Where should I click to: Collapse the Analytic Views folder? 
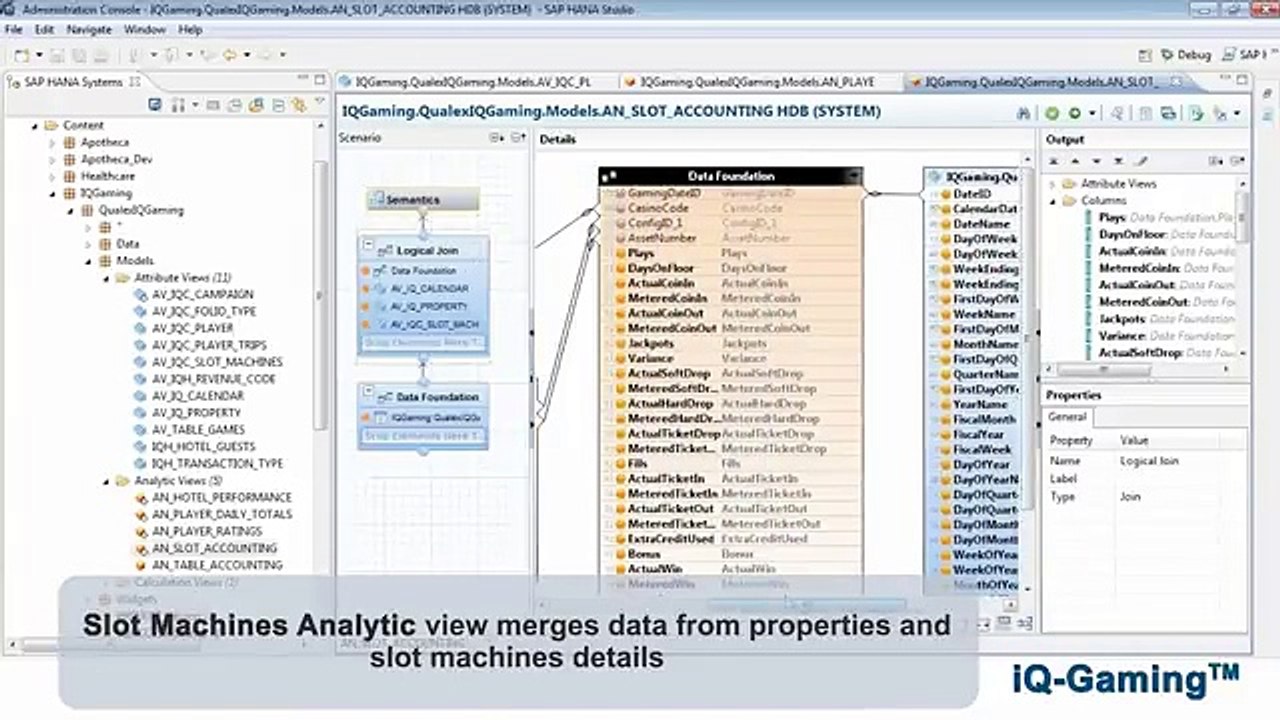pos(104,481)
